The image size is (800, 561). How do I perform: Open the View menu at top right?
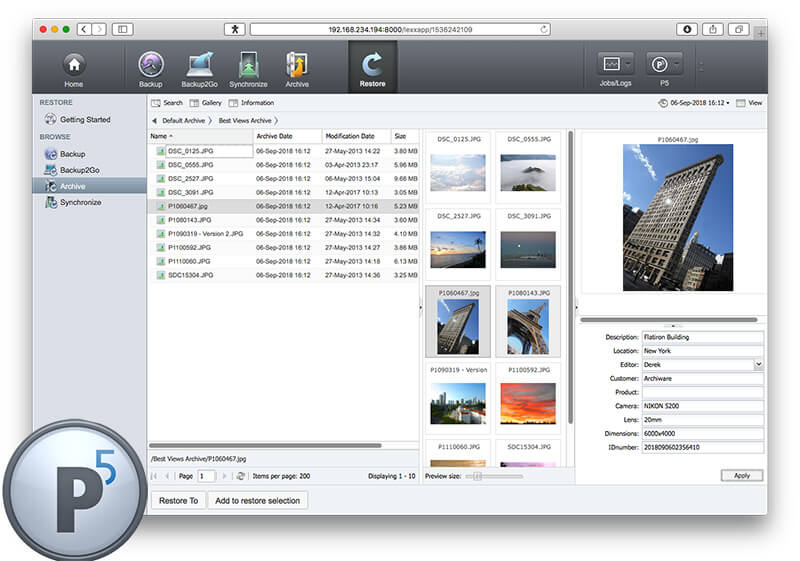coord(749,103)
